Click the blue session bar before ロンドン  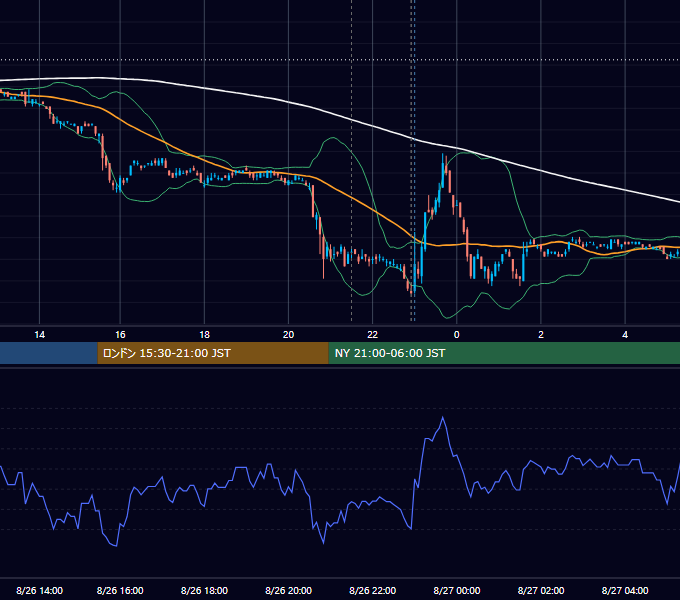pyautogui.click(x=49, y=353)
